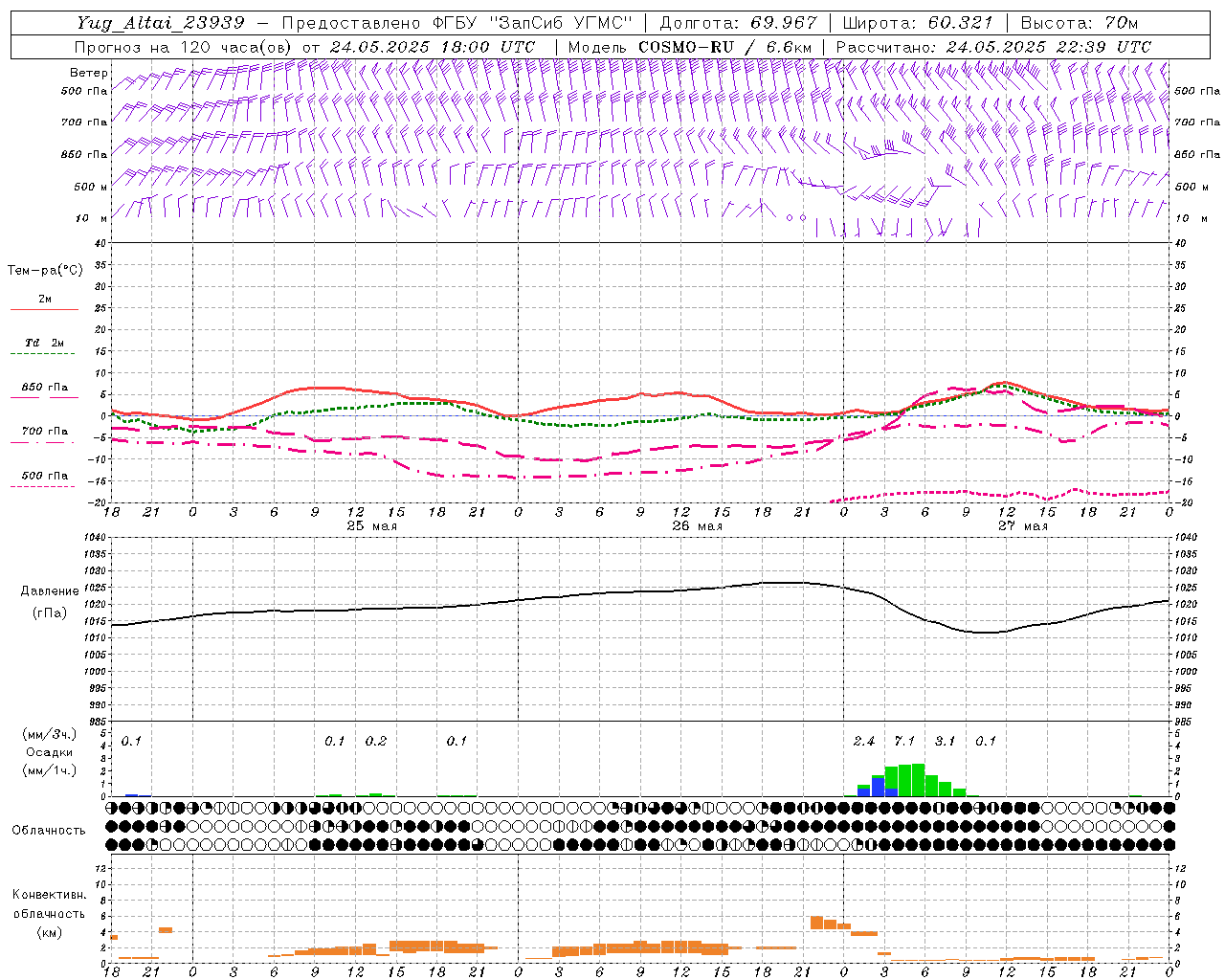Click the 27 мая date label
Screen dimensions: 1225x980
[1023, 526]
